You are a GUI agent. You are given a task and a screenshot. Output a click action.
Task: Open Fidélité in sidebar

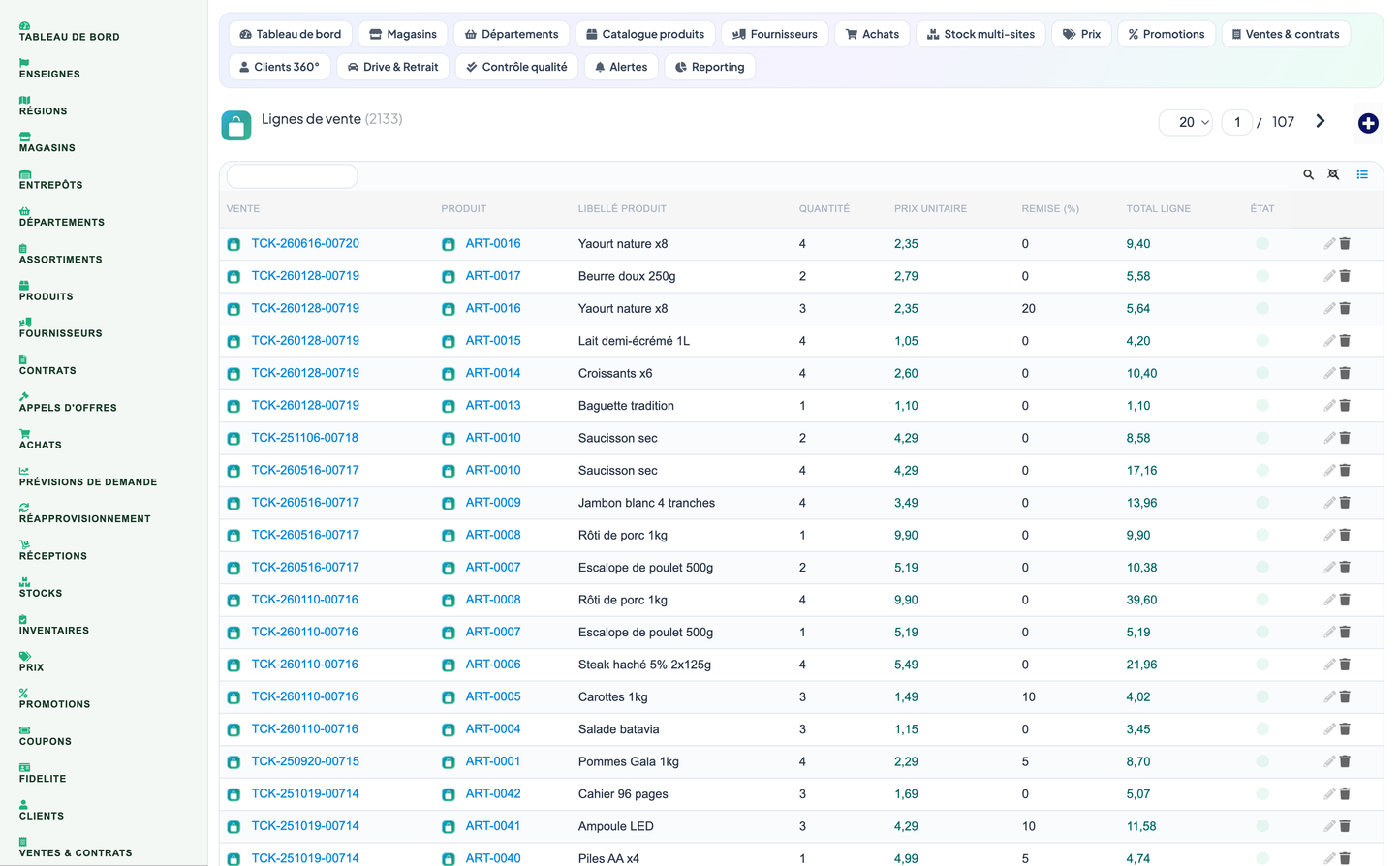point(43,773)
